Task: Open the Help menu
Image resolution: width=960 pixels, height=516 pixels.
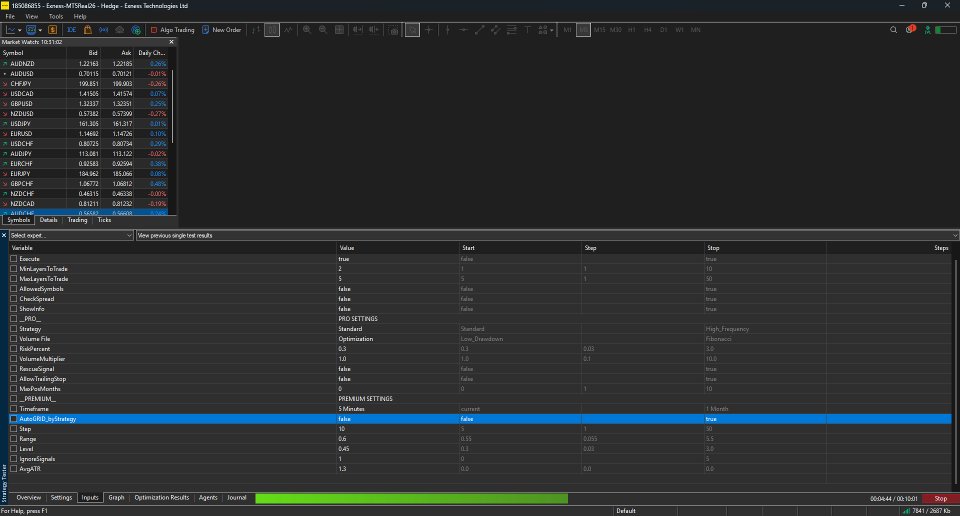Action: [x=80, y=17]
